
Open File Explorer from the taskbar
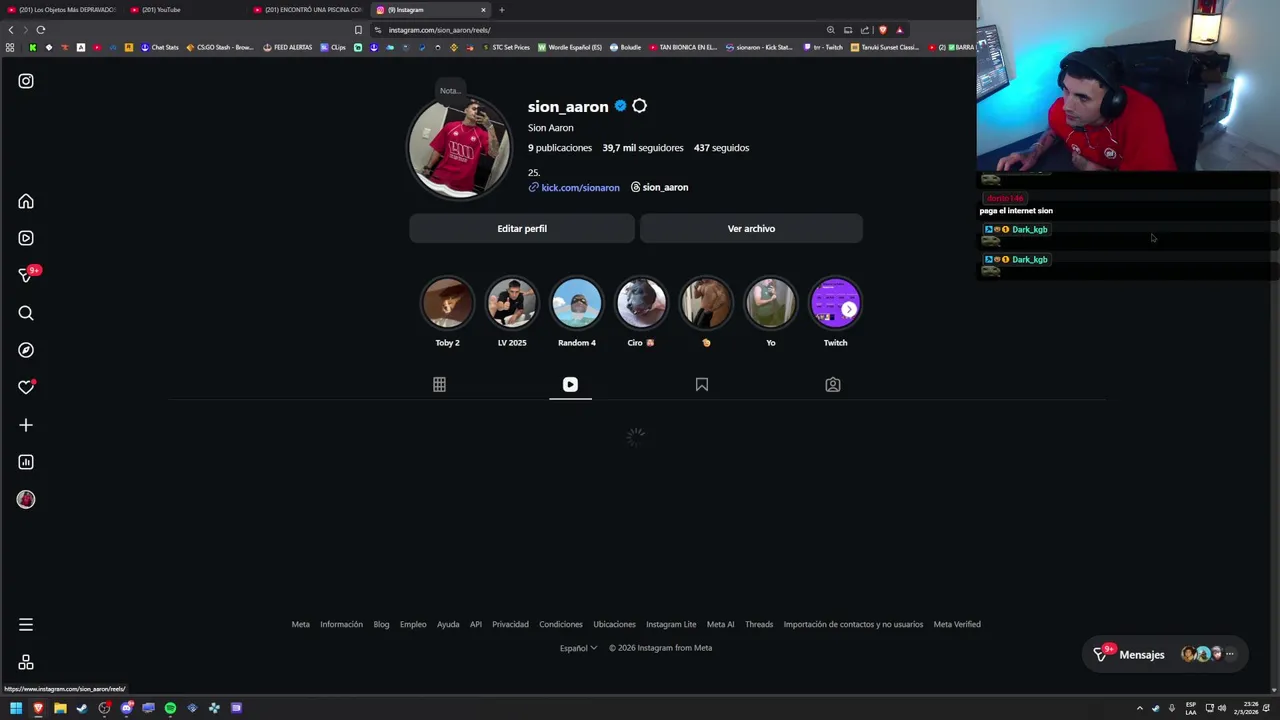click(x=60, y=708)
